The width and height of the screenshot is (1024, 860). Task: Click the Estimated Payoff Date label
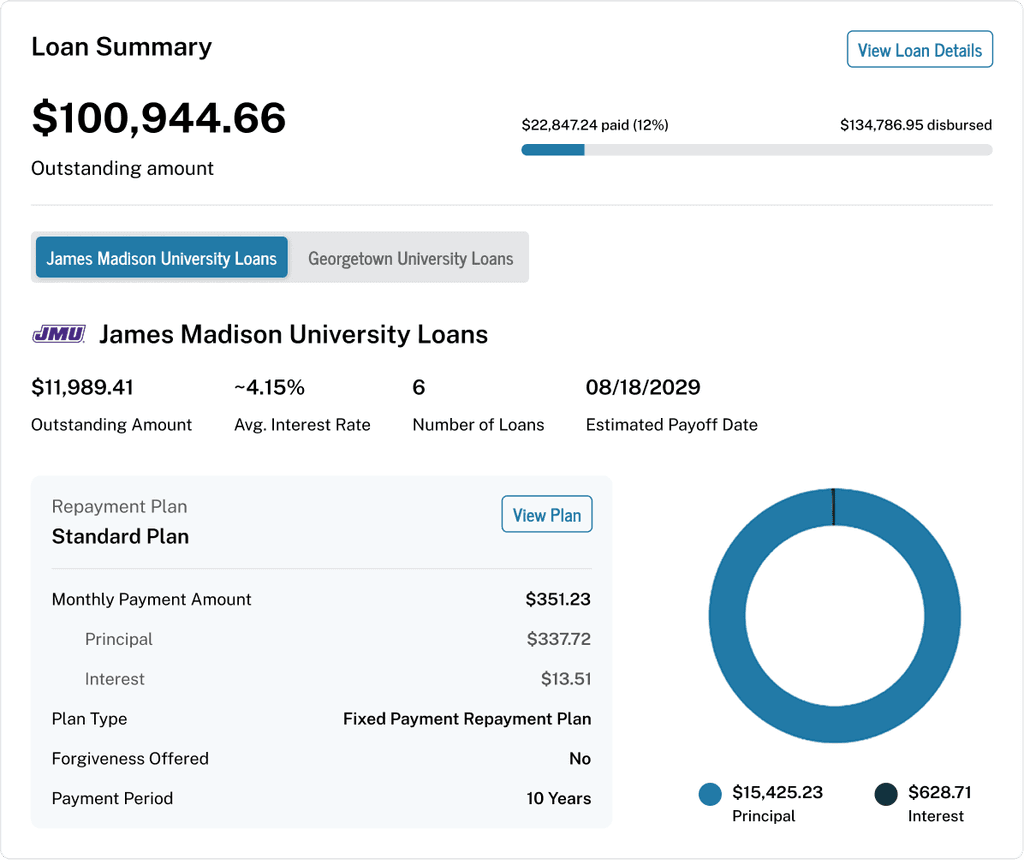click(671, 424)
